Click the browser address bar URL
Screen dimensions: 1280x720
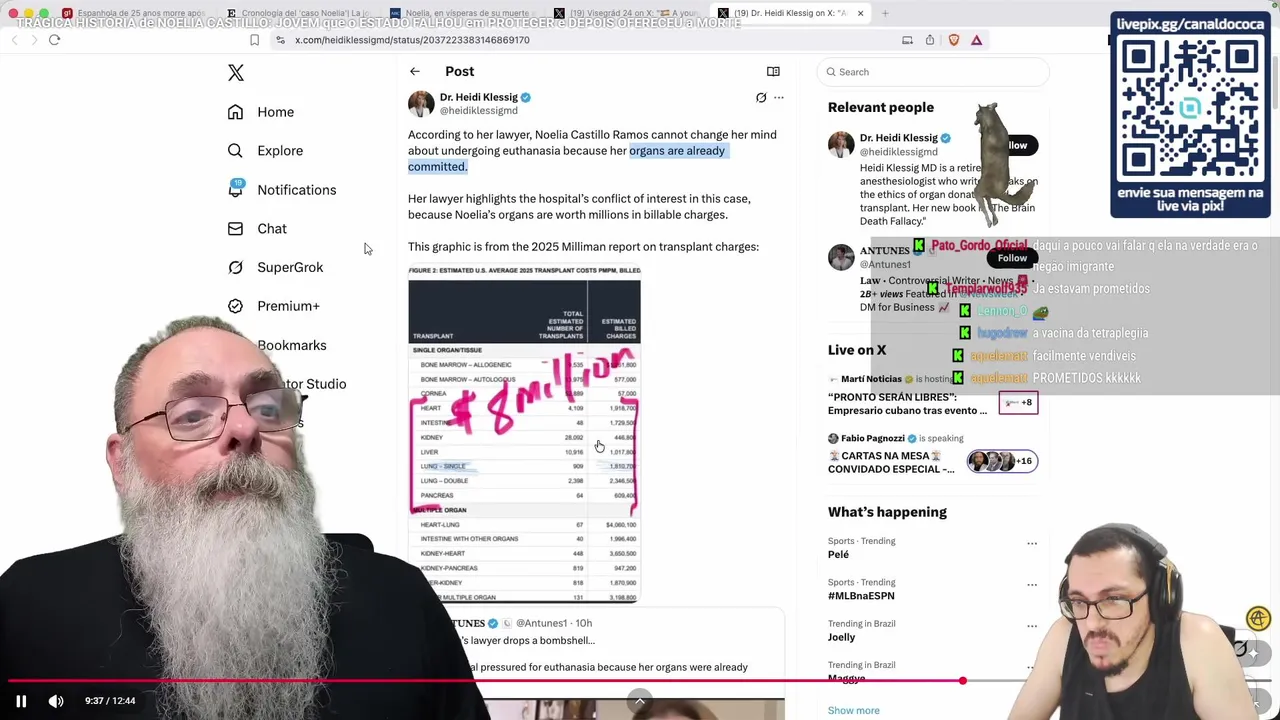[412, 40]
